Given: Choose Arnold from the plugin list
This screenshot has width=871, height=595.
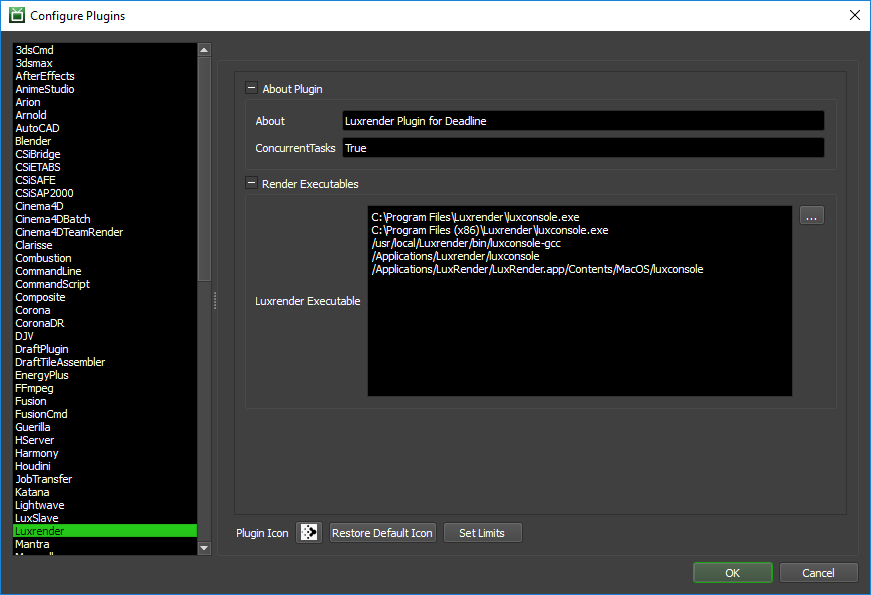Looking at the screenshot, I should (x=31, y=115).
